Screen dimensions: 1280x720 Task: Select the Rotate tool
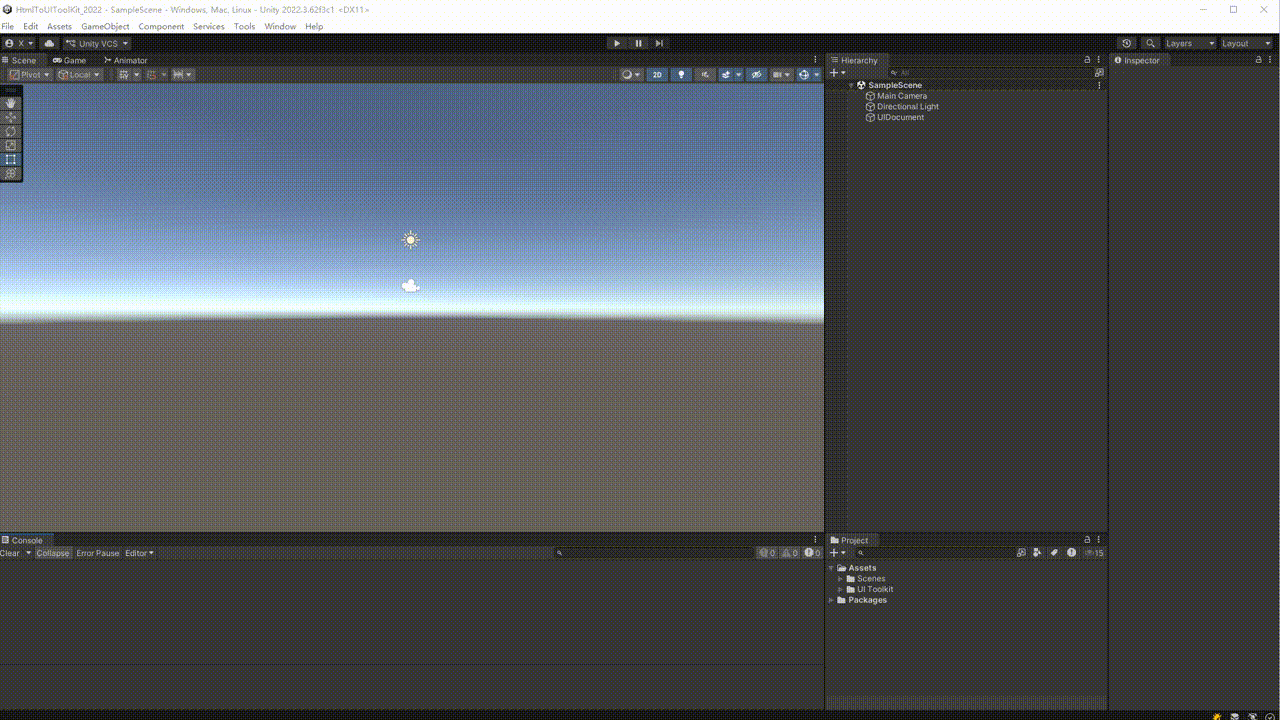tap(11, 131)
